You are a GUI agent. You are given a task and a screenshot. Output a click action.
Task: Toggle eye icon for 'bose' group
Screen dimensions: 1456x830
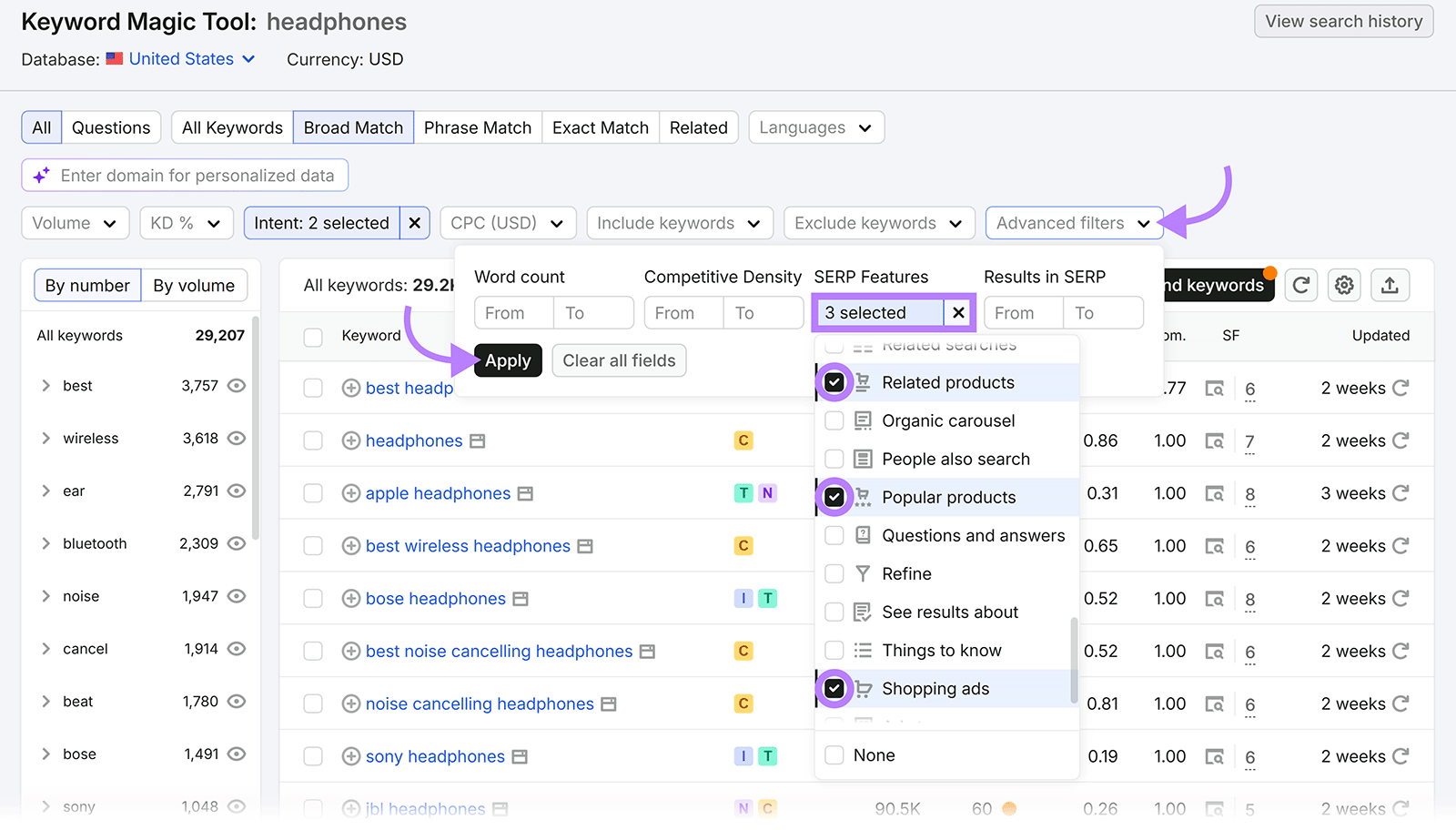pos(237,754)
